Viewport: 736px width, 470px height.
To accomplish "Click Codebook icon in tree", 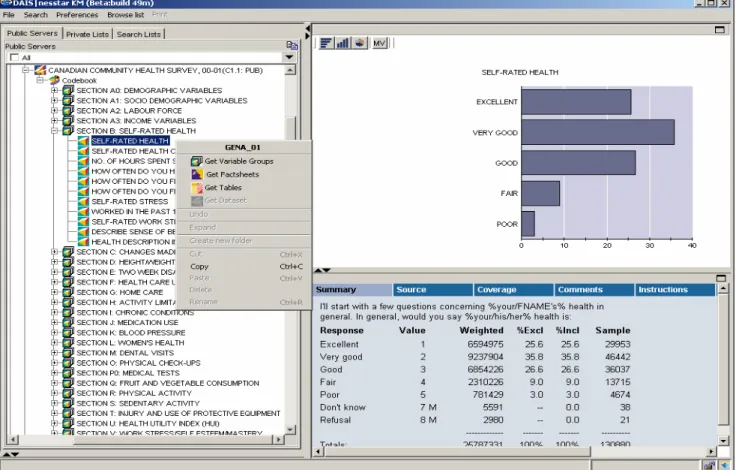I will (x=55, y=81).
